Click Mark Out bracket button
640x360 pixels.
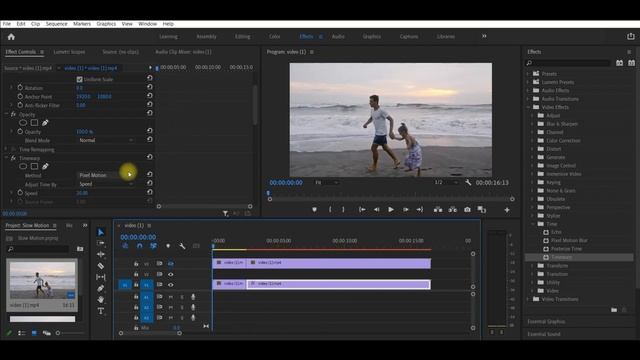click(343, 209)
